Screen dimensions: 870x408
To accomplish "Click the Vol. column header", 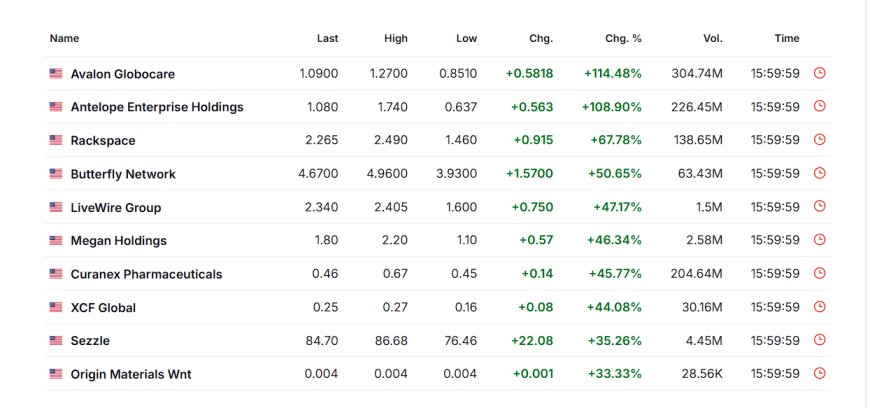I will coord(713,38).
